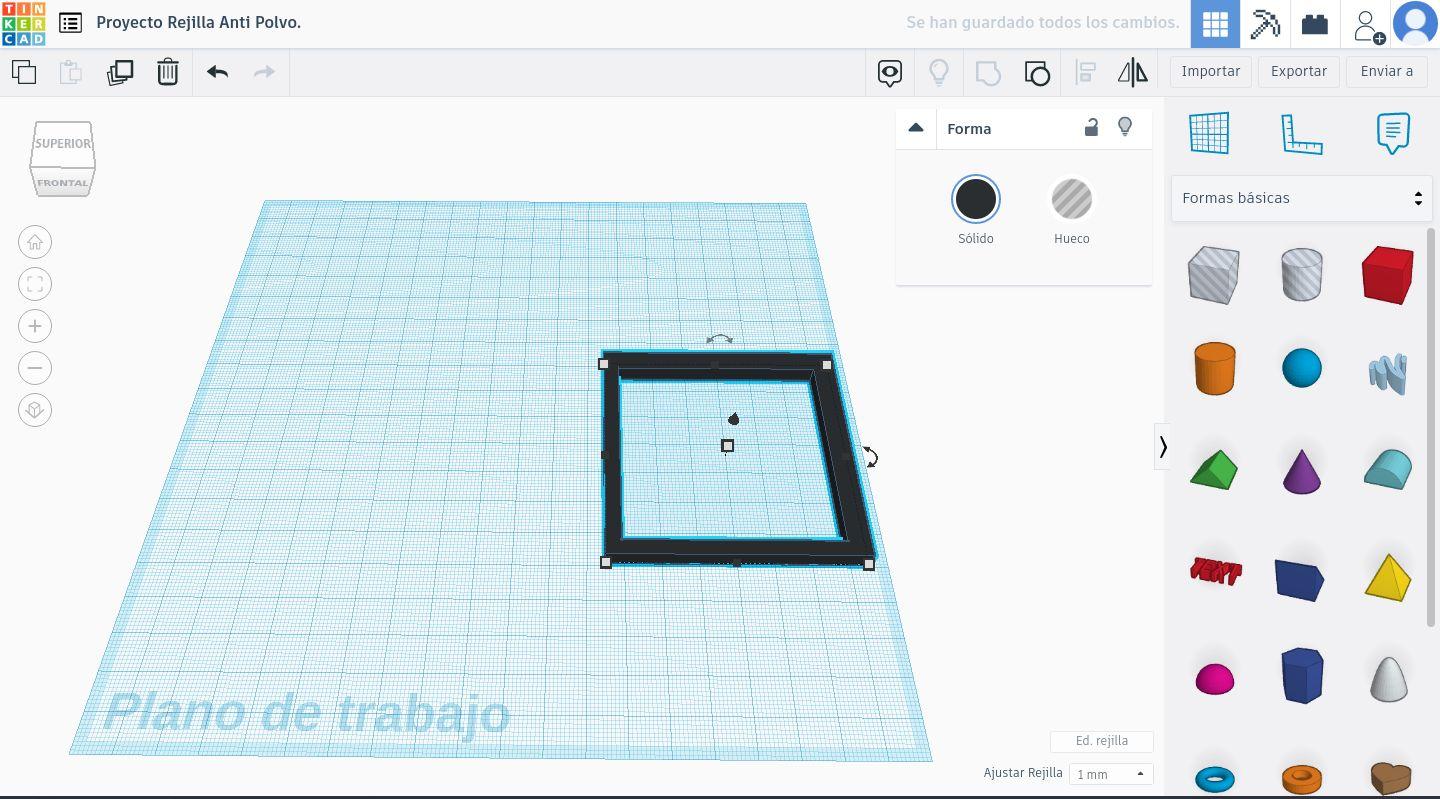This screenshot has height=799, width=1440.
Task: Click the home view icon
Action: pyautogui.click(x=35, y=242)
